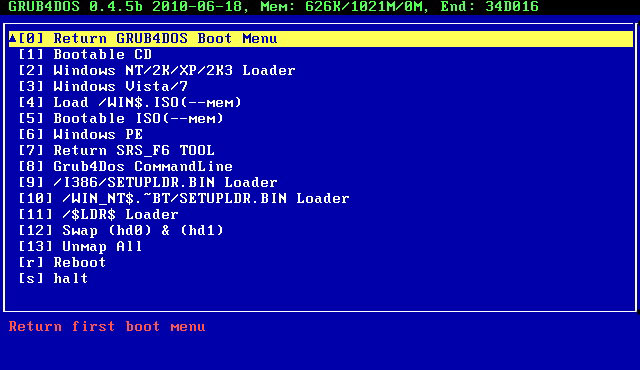The image size is (640, 370).
Task: Click the red Return first boot menu text
Action: coord(107,327)
